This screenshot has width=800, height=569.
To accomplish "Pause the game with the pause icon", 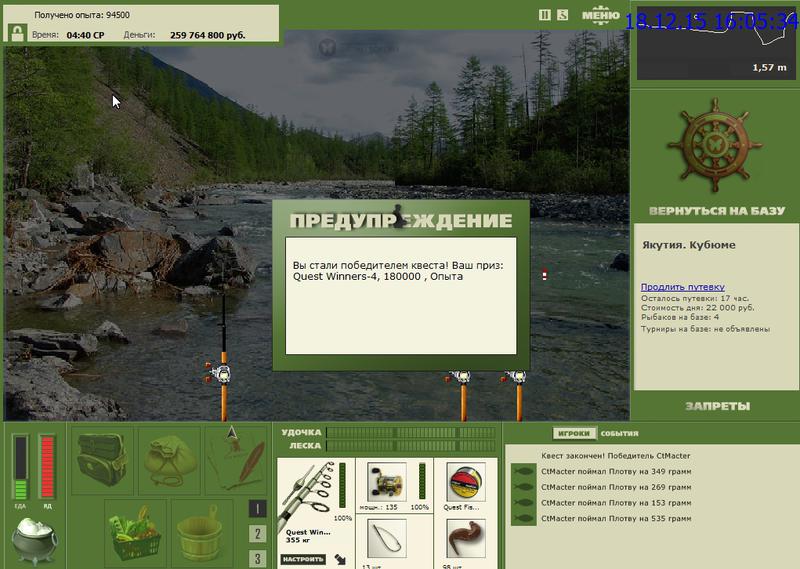I will point(544,15).
